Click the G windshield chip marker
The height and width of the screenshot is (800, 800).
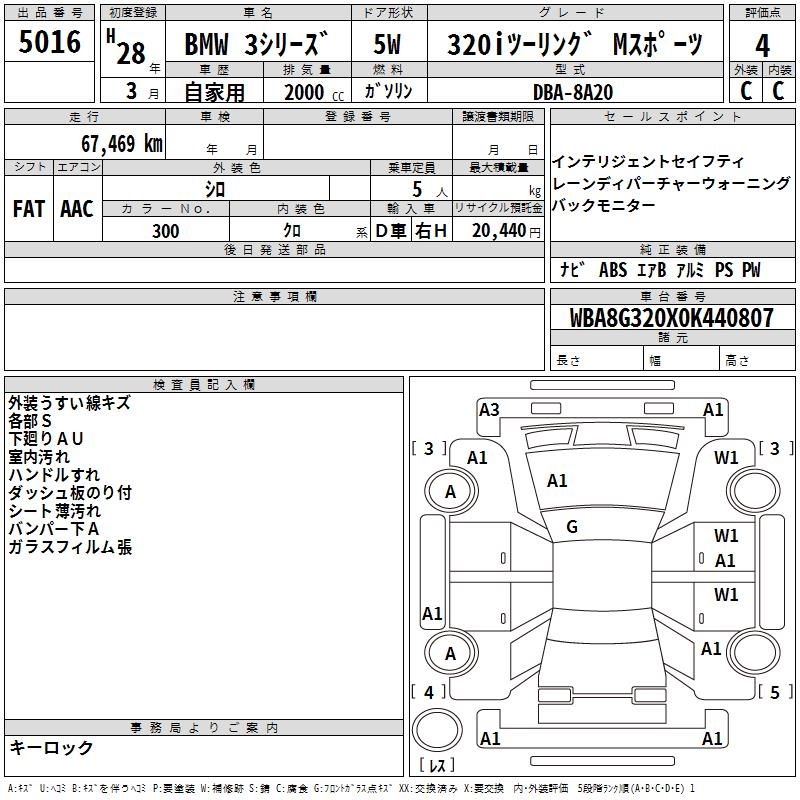pos(572,527)
